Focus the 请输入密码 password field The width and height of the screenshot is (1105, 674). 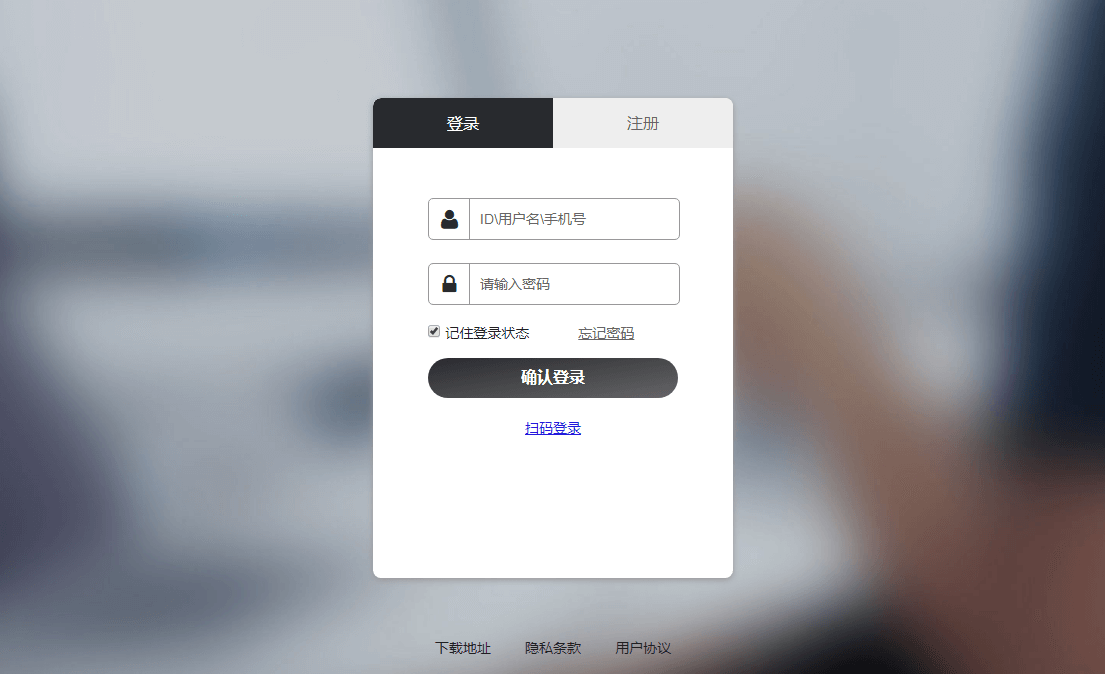(x=574, y=284)
